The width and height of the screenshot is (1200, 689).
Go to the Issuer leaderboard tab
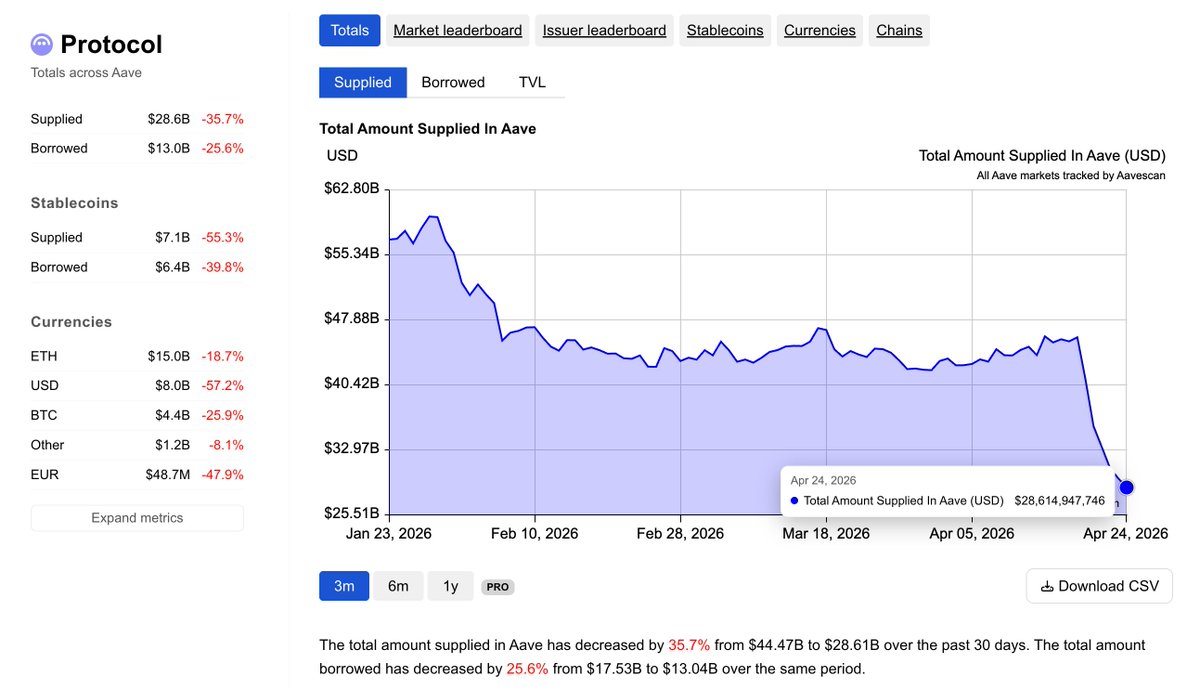pyautogui.click(x=604, y=30)
